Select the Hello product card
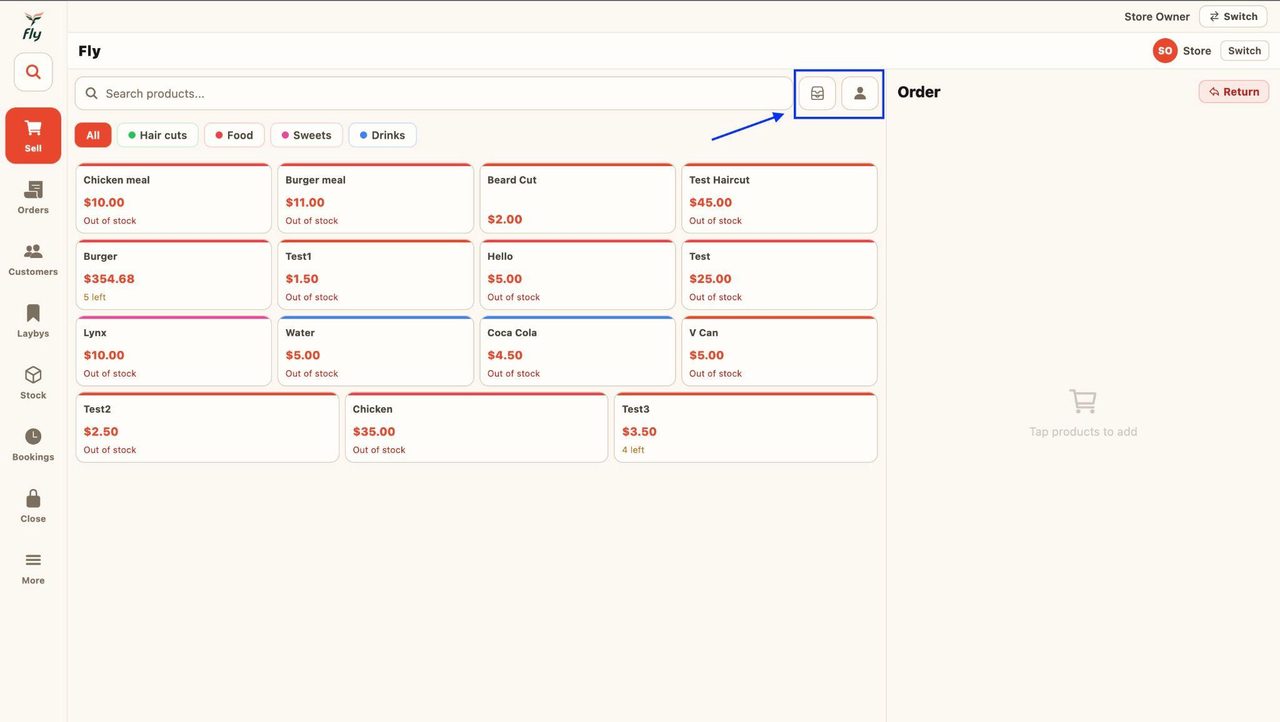The width and height of the screenshot is (1280, 722). [578, 275]
